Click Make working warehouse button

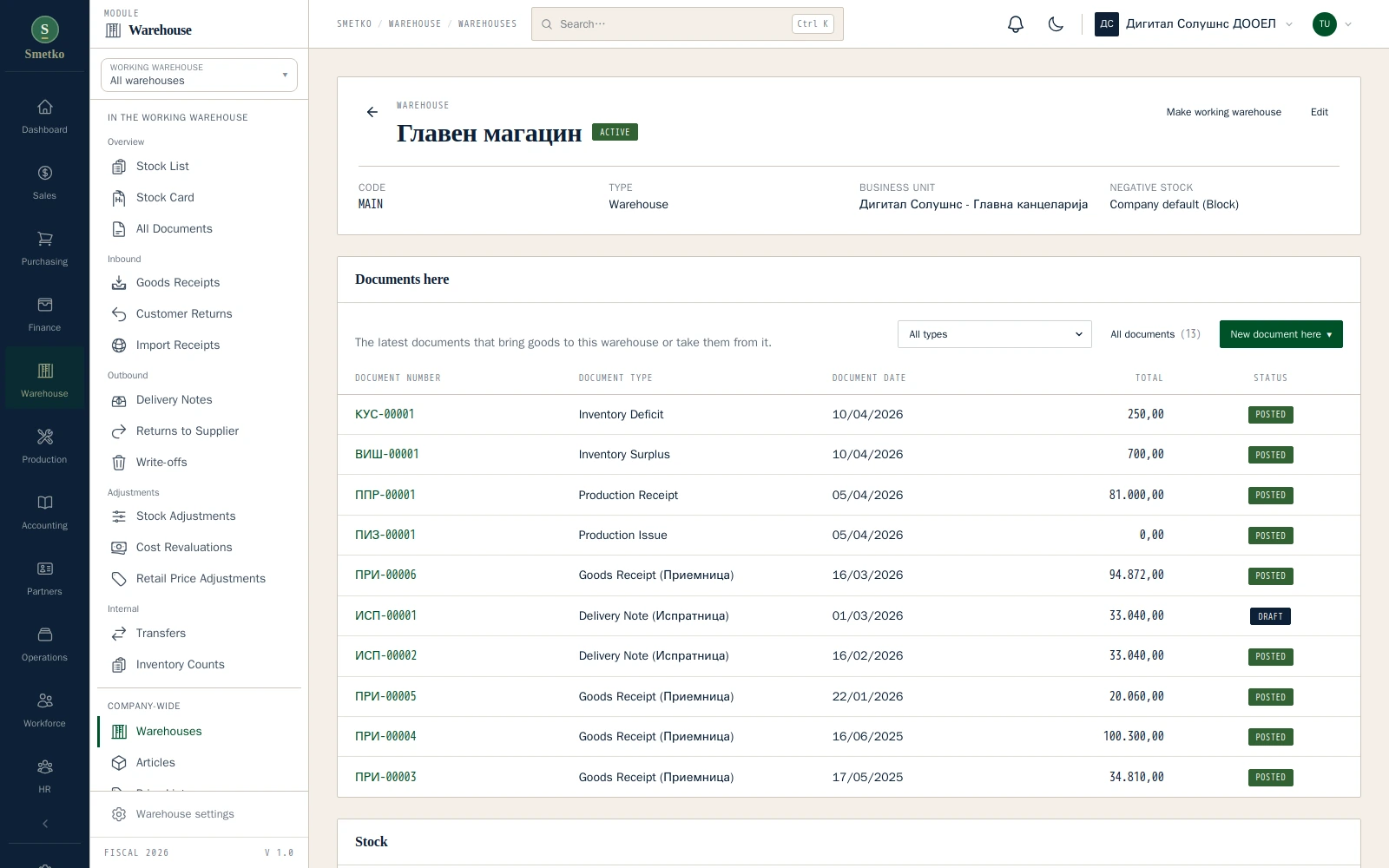pos(1223,112)
